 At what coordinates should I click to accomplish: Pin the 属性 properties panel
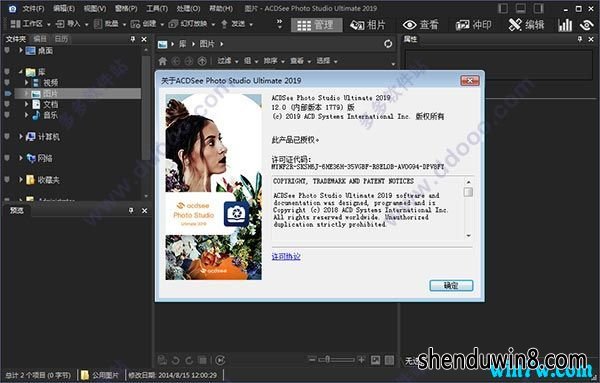pos(580,39)
